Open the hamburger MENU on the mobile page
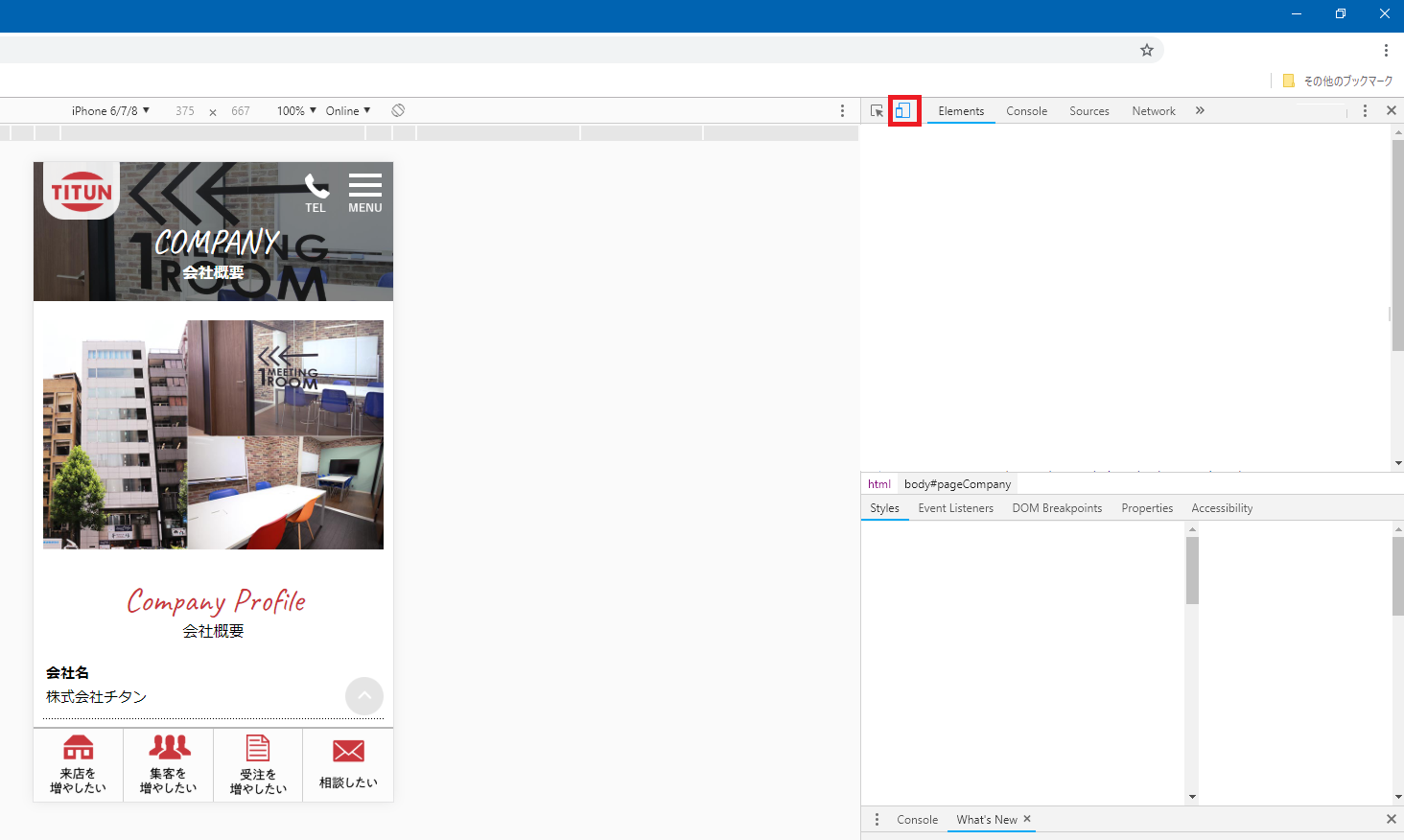The width and height of the screenshot is (1404, 840). pos(364,193)
